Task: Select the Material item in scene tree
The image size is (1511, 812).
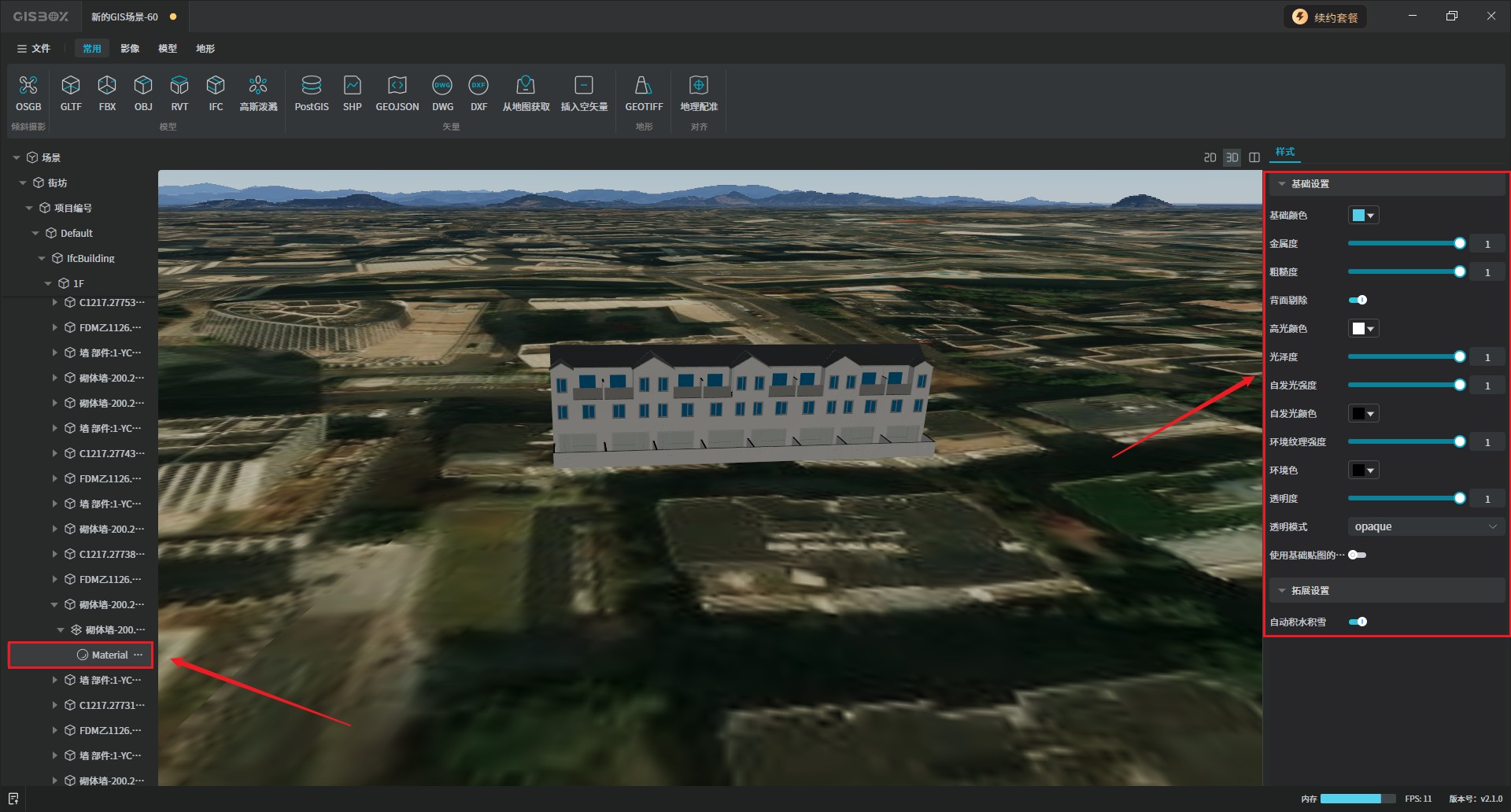Action: pos(109,655)
